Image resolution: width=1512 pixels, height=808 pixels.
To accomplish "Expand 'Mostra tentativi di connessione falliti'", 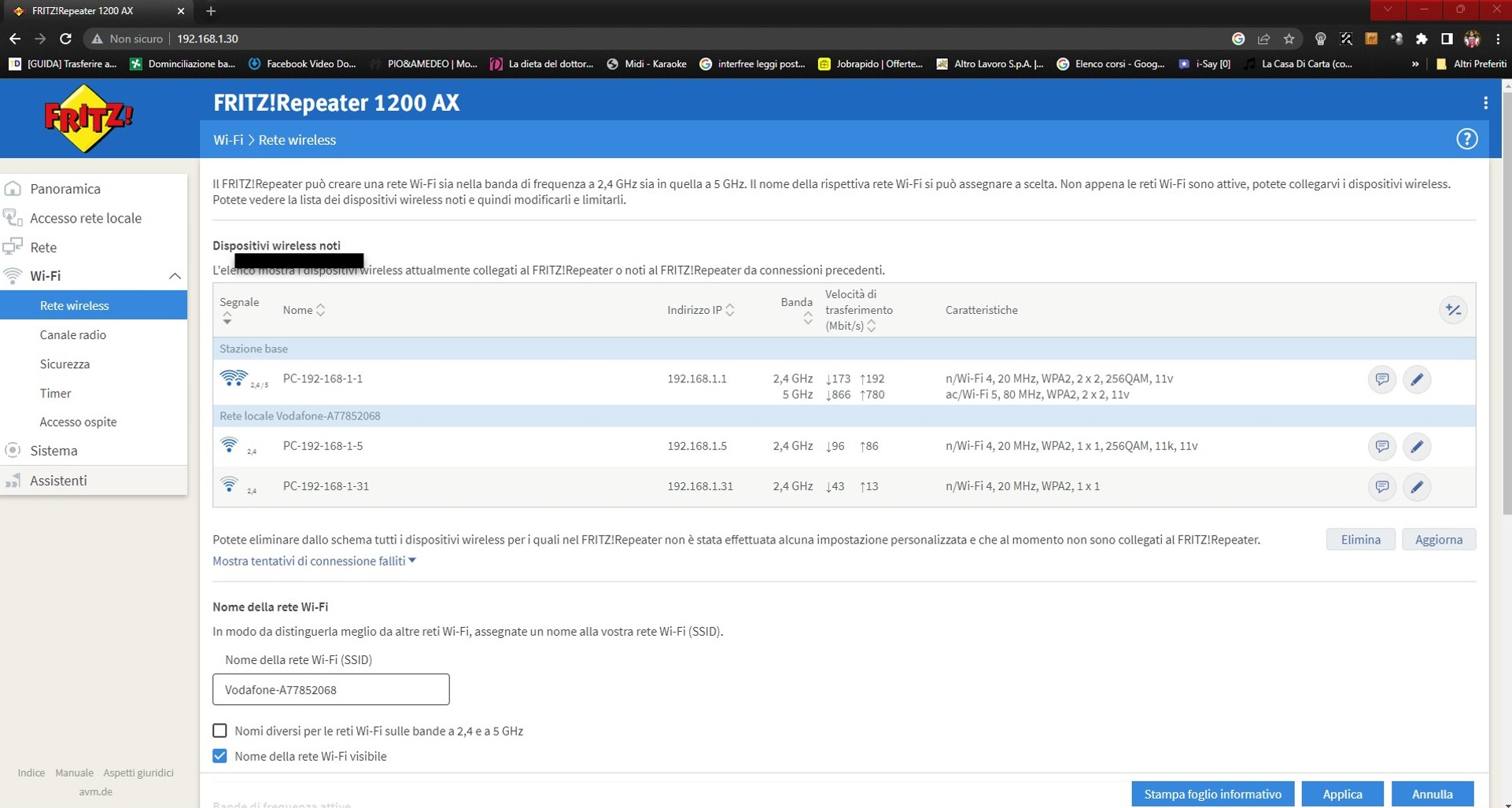I will pos(314,561).
